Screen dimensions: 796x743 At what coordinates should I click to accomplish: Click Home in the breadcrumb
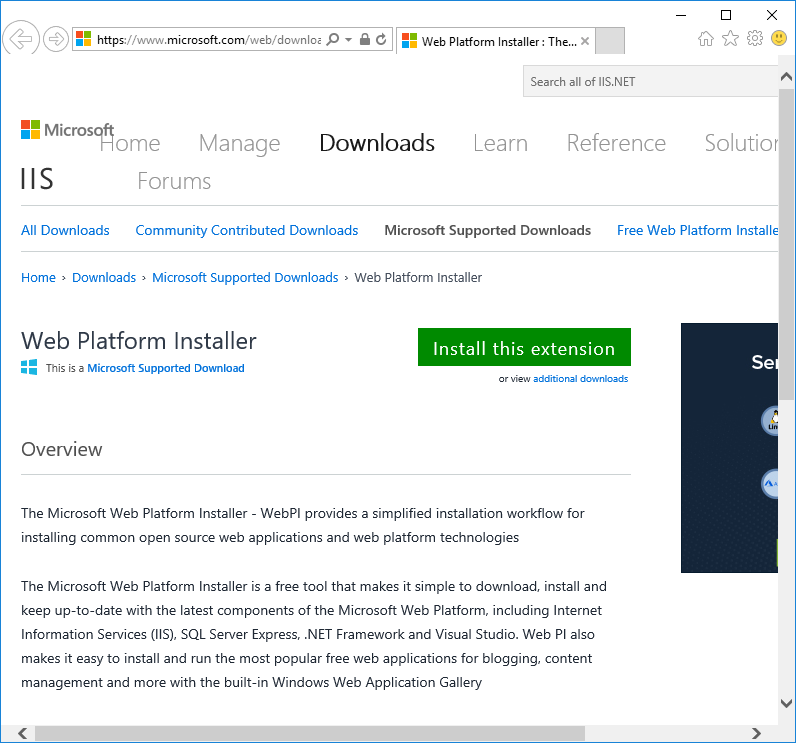coord(38,278)
